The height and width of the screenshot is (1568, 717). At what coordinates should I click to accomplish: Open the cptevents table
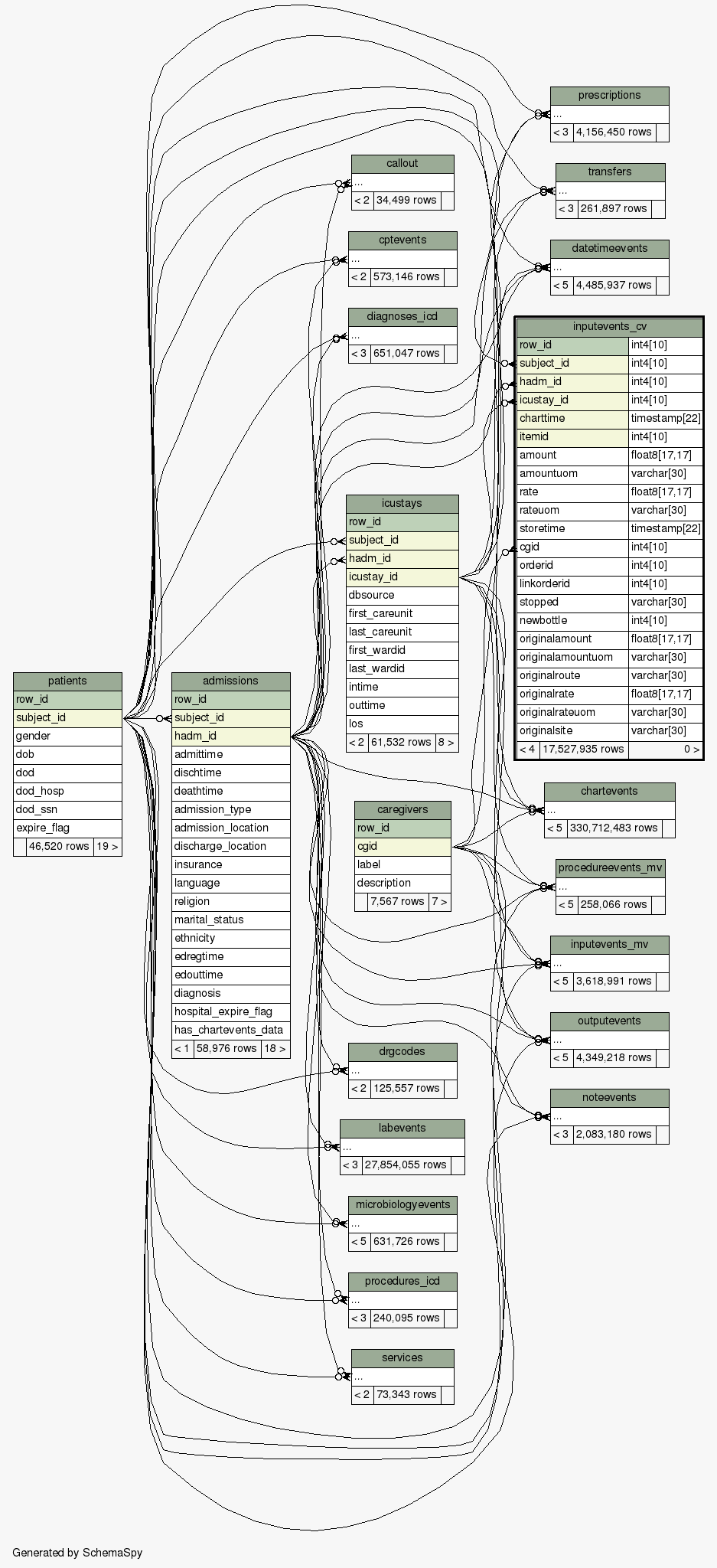coord(402,240)
